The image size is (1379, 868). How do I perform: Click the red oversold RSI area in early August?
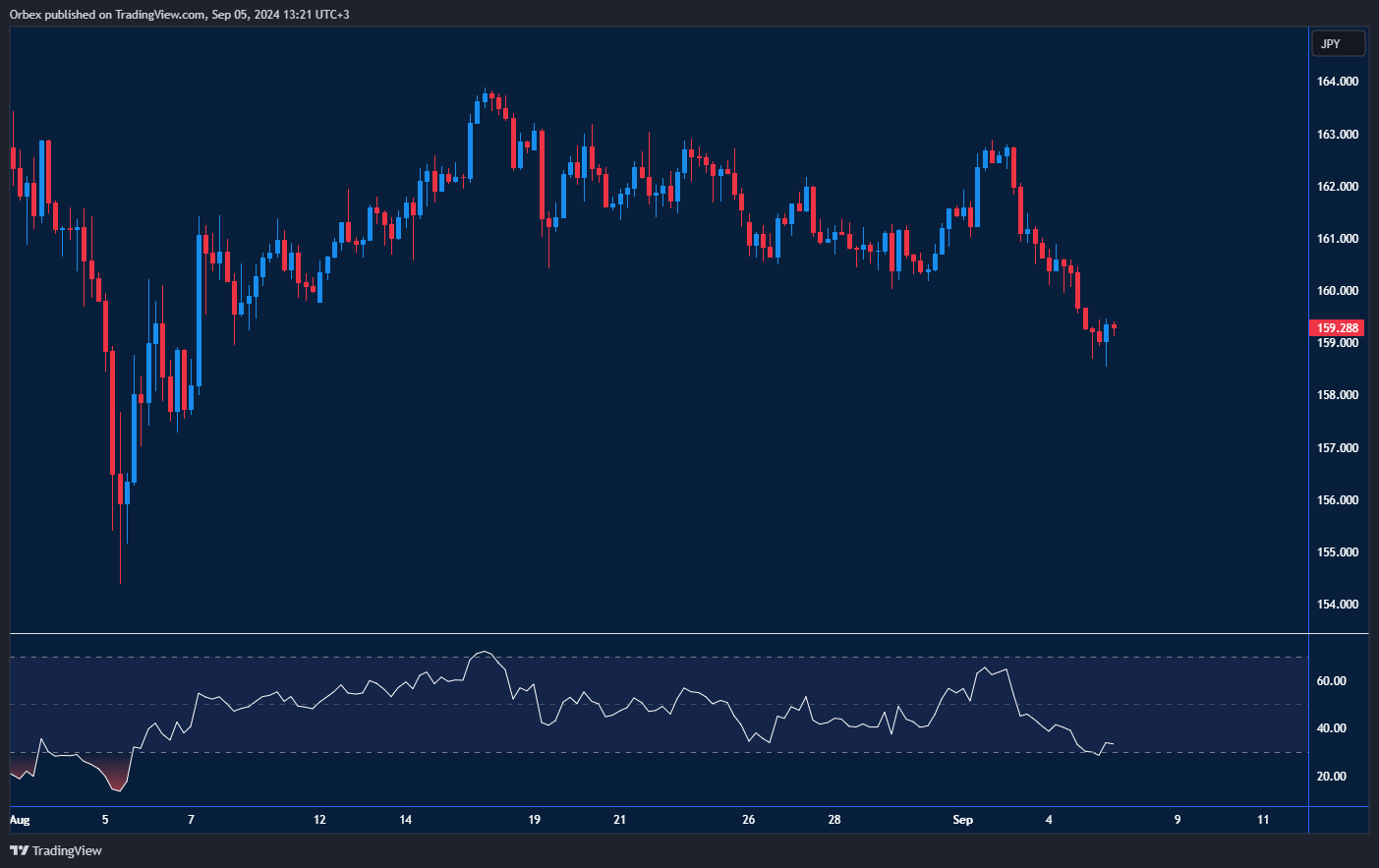pos(115,777)
